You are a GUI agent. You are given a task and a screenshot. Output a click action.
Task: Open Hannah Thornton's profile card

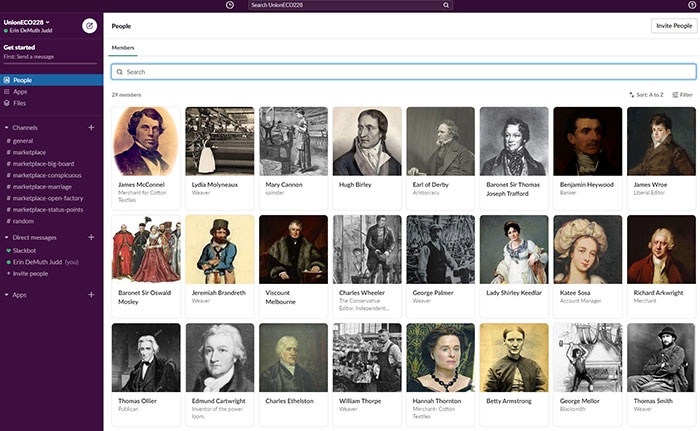click(x=441, y=374)
